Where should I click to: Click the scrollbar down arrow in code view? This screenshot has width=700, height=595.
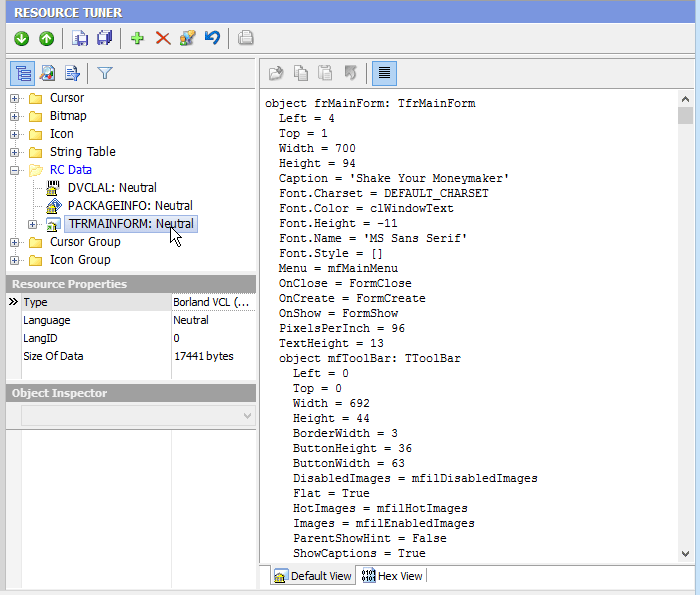[685, 554]
